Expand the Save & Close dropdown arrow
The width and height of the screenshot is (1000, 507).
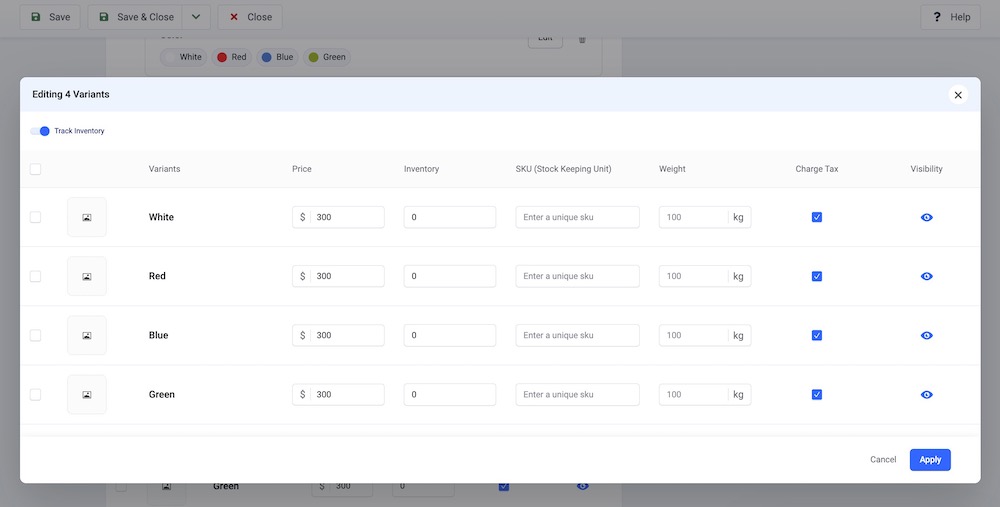click(196, 17)
